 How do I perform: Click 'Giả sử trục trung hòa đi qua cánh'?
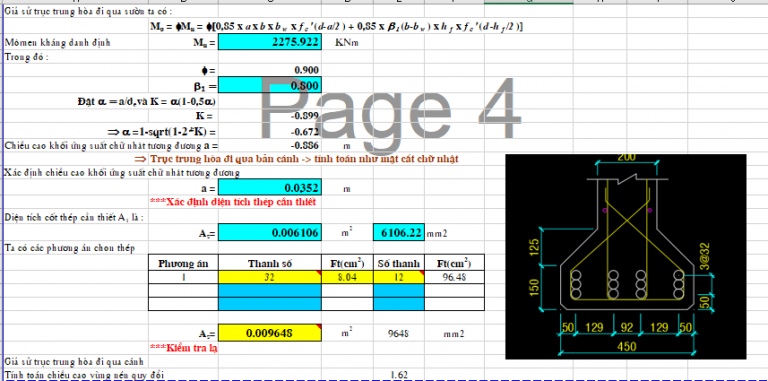tap(74, 361)
